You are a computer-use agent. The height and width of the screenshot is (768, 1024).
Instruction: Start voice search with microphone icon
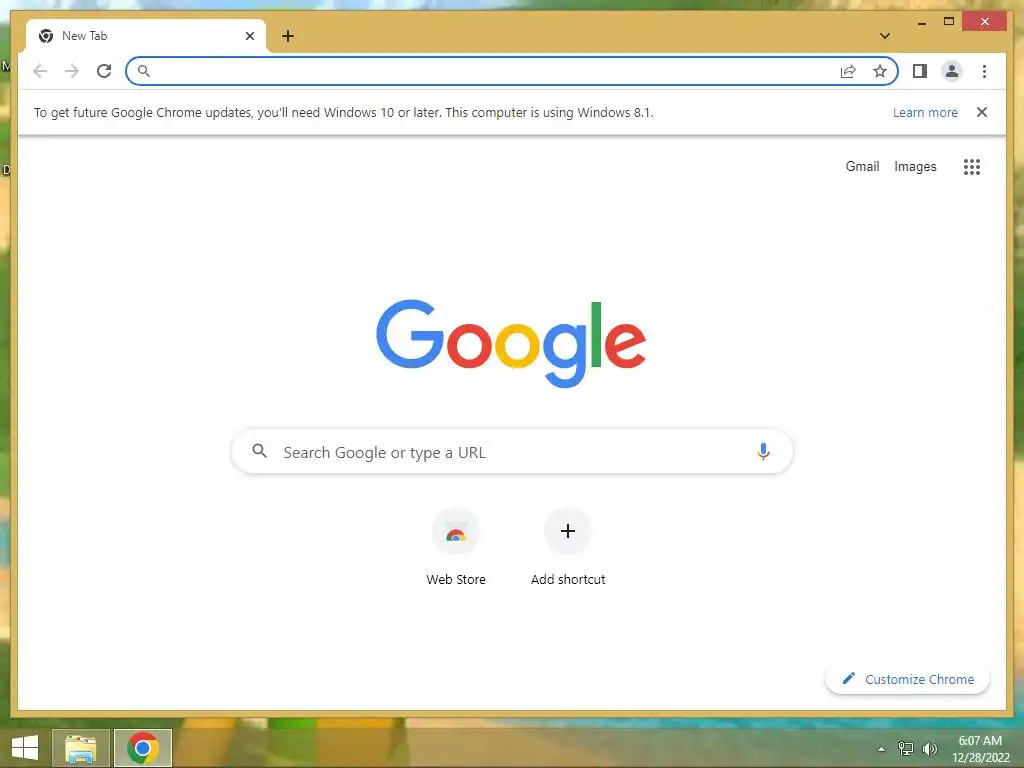coord(763,451)
